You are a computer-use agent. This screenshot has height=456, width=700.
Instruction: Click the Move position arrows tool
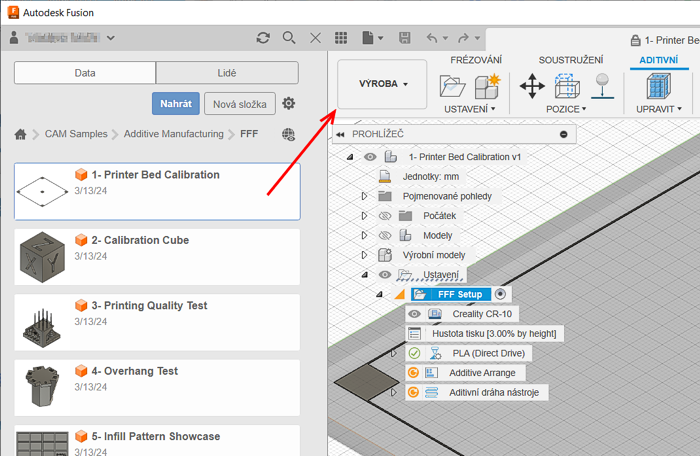(x=532, y=86)
